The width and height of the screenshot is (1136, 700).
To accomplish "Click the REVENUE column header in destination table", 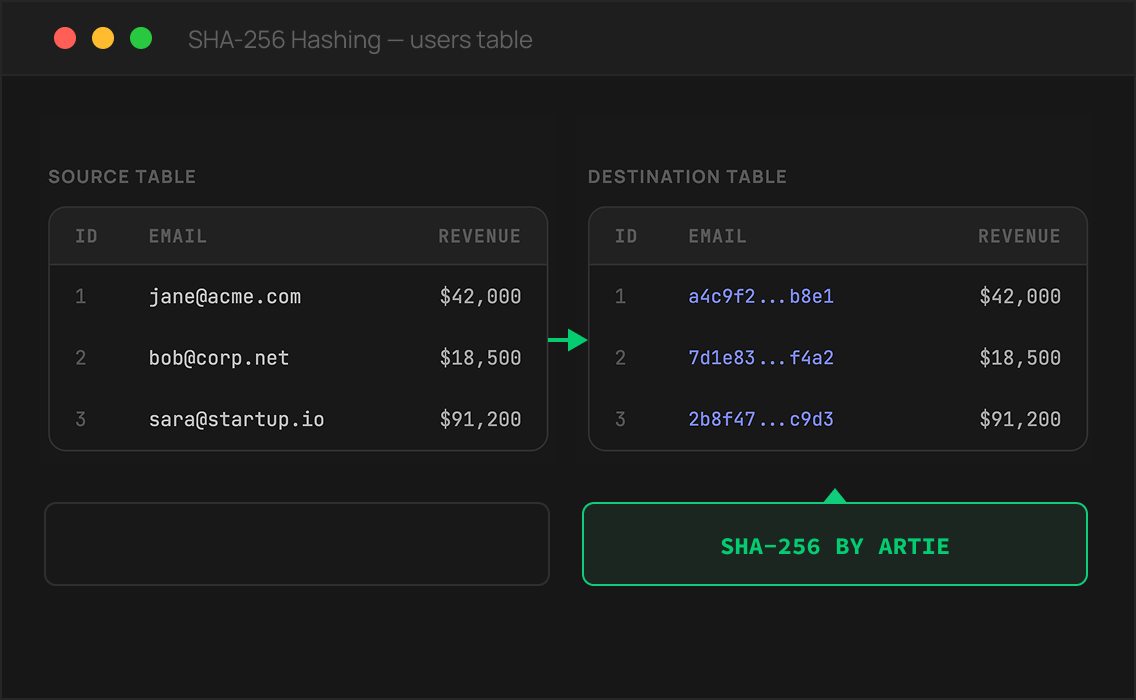I will (1019, 236).
